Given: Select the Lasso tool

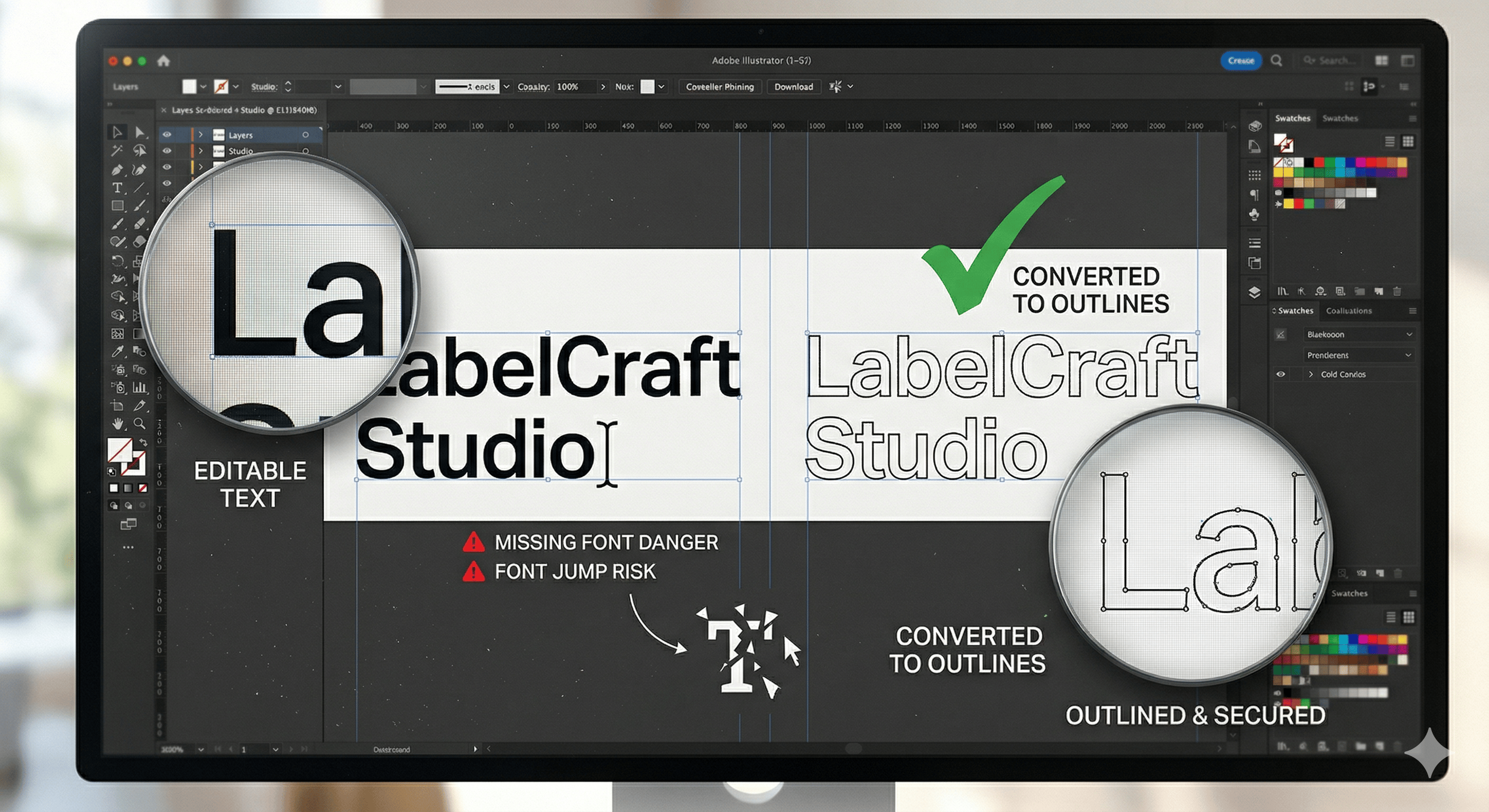Looking at the screenshot, I should tap(139, 151).
